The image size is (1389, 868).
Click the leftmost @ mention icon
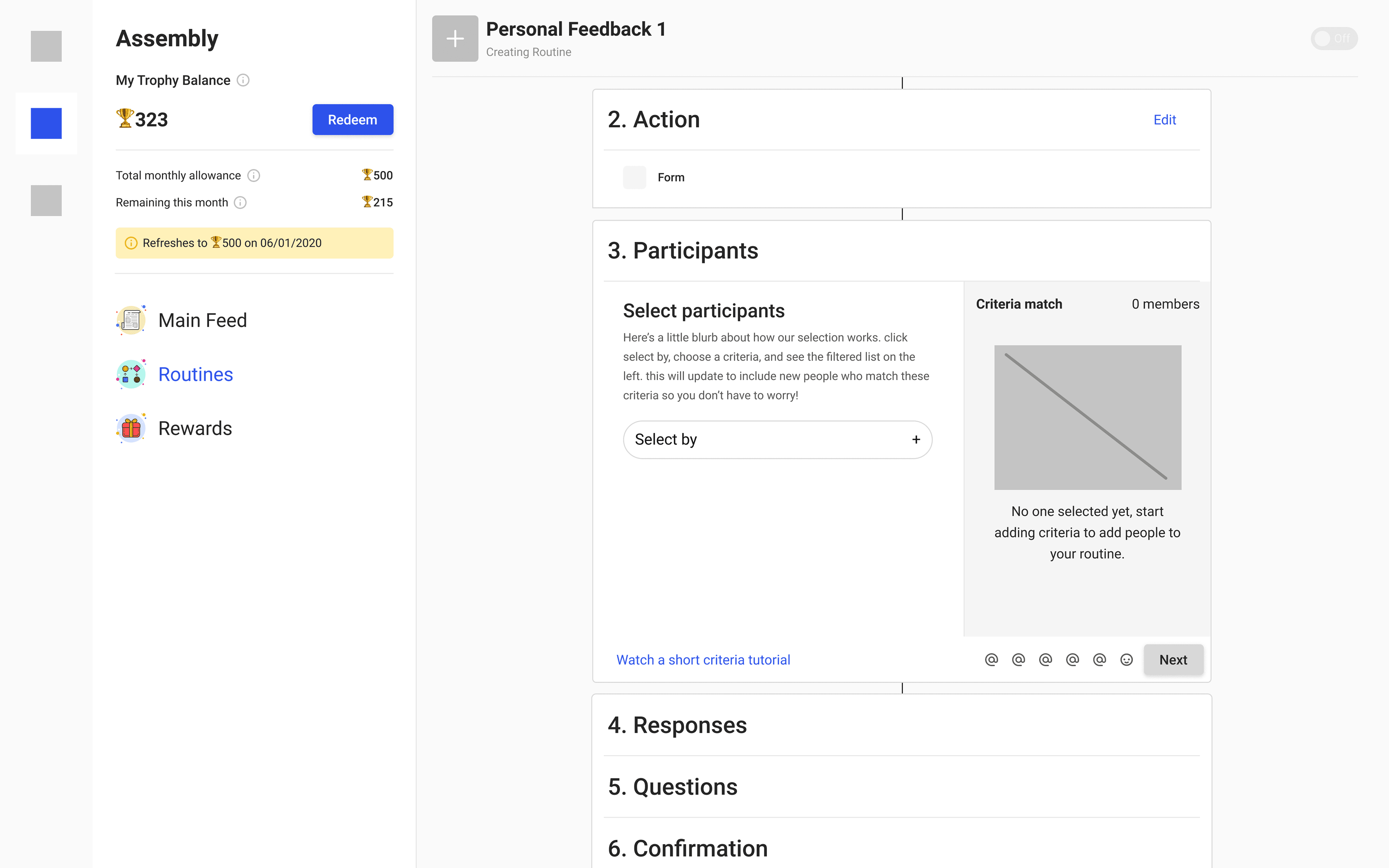coord(991,660)
